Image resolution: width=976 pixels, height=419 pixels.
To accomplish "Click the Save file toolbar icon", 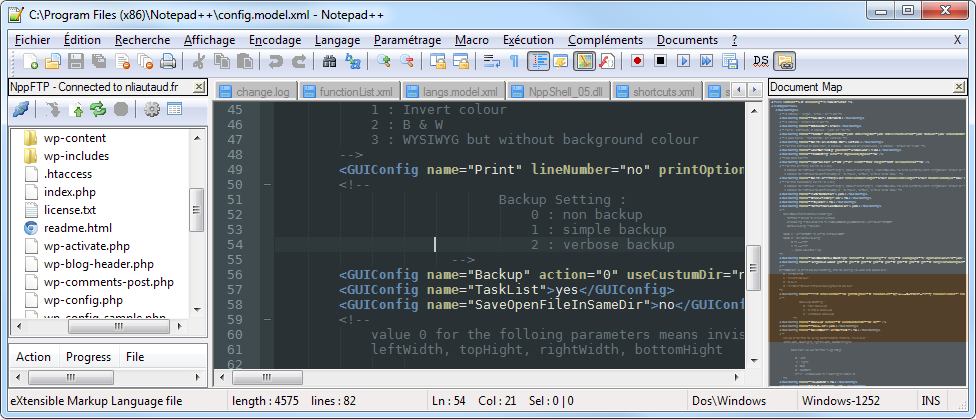I will click(x=76, y=62).
